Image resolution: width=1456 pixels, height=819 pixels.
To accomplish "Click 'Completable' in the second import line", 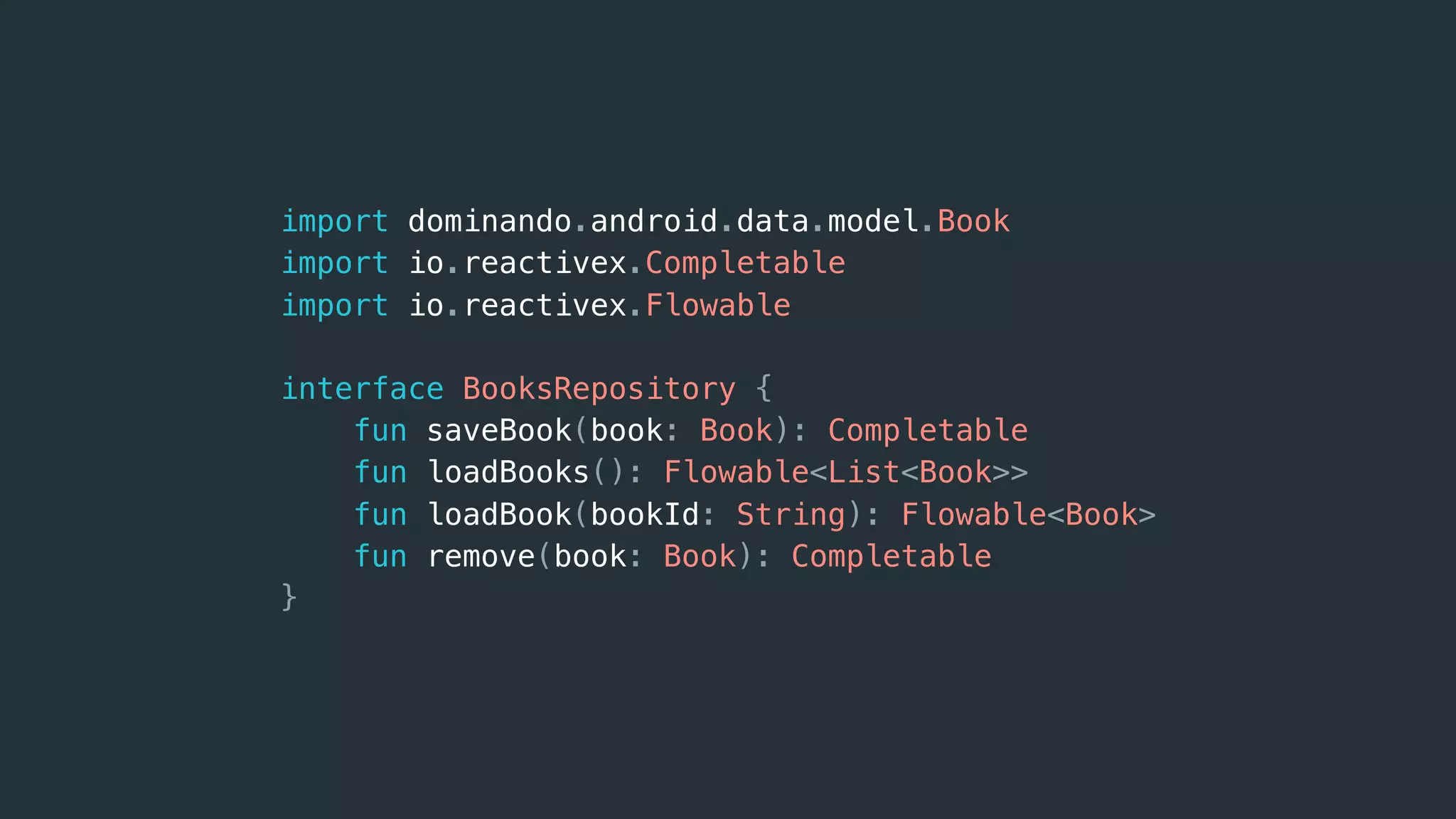I will pyautogui.click(x=745, y=263).
